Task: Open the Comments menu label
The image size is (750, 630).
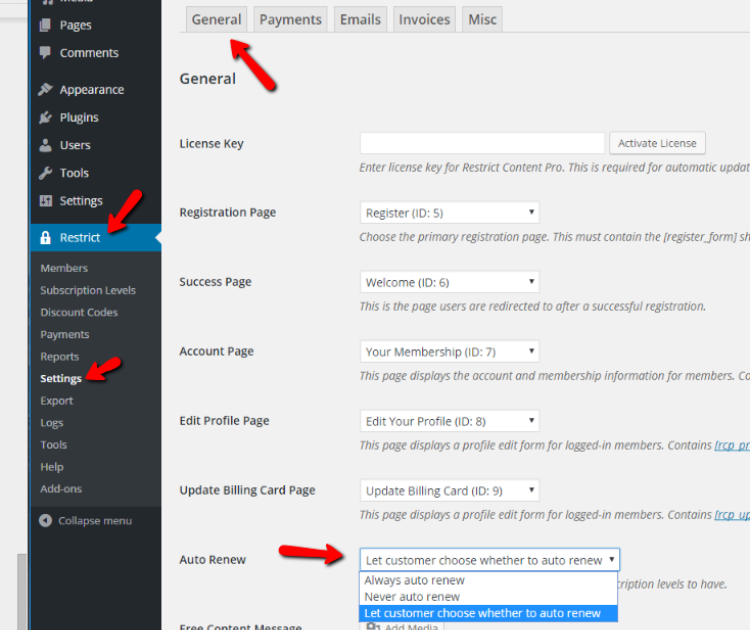Action: tap(89, 53)
